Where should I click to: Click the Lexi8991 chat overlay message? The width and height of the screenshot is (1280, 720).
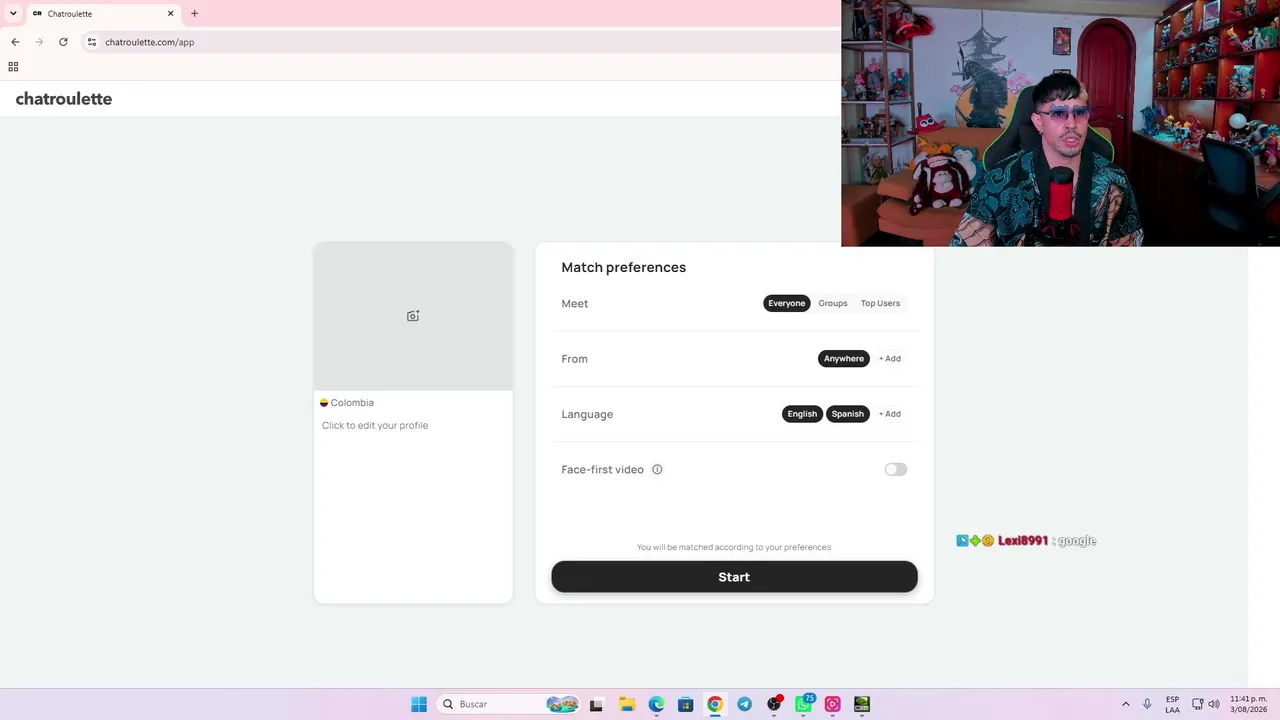click(1026, 541)
